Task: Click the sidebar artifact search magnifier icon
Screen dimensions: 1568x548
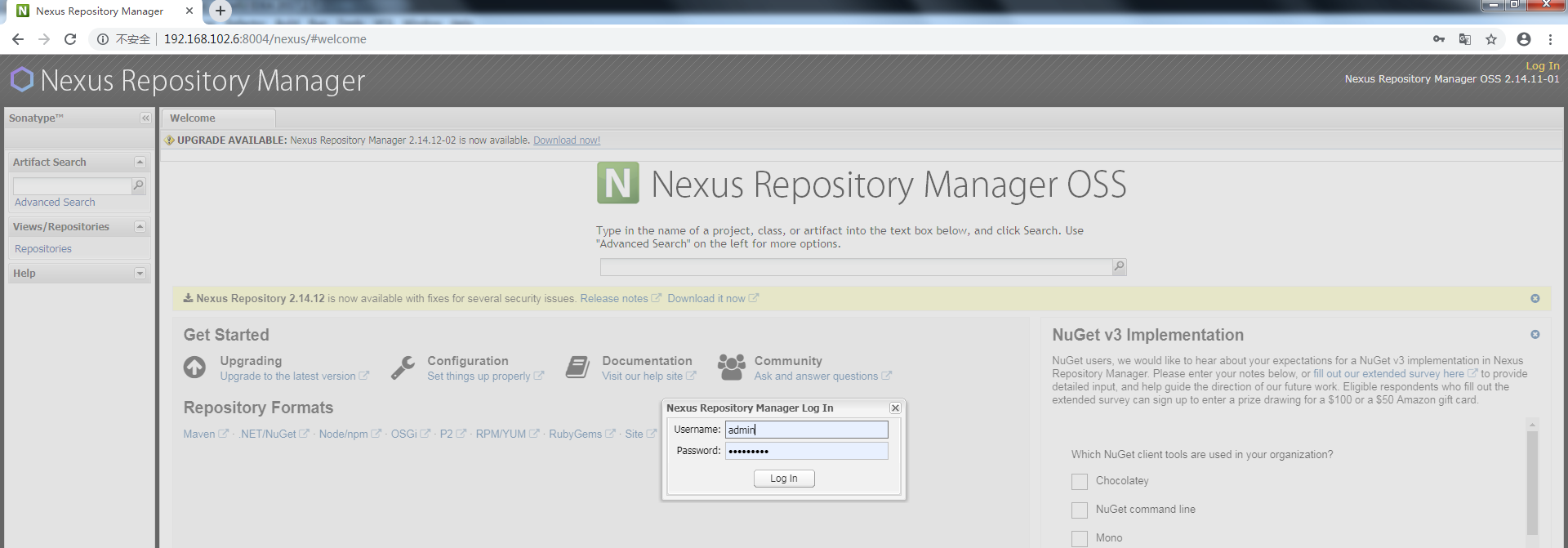Action: point(139,186)
